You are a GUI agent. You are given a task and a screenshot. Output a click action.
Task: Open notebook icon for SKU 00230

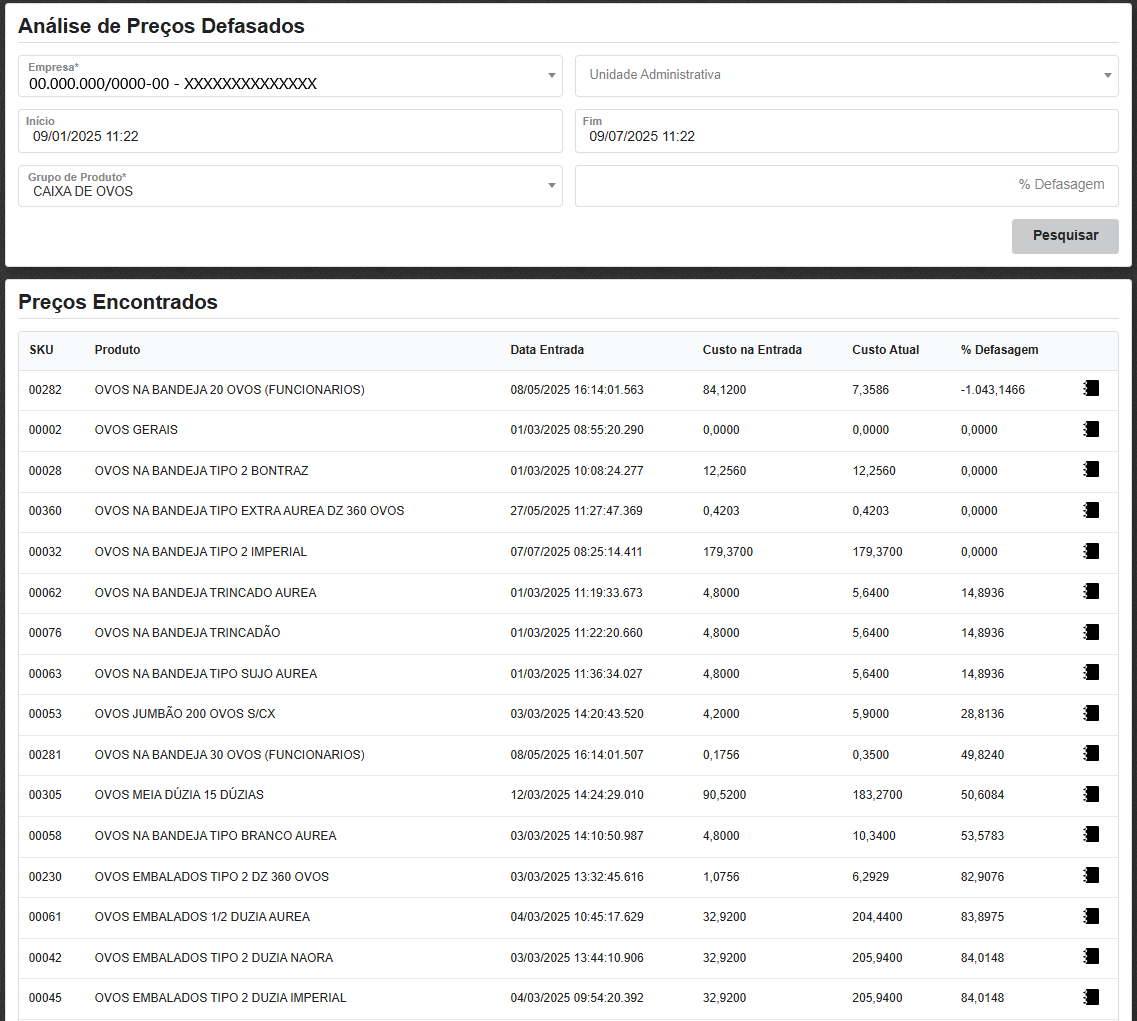pyautogui.click(x=1091, y=875)
